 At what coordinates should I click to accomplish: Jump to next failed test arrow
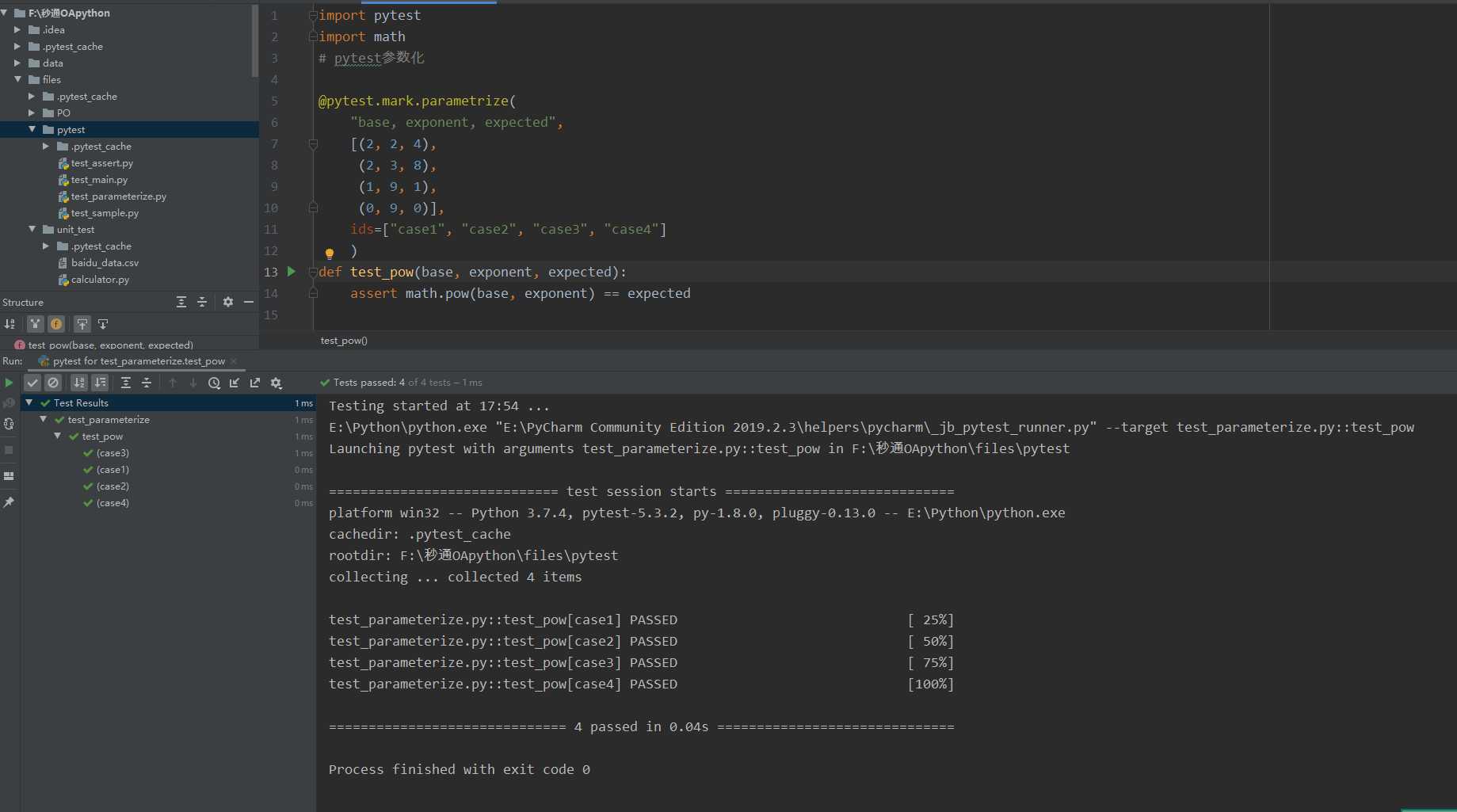click(193, 383)
